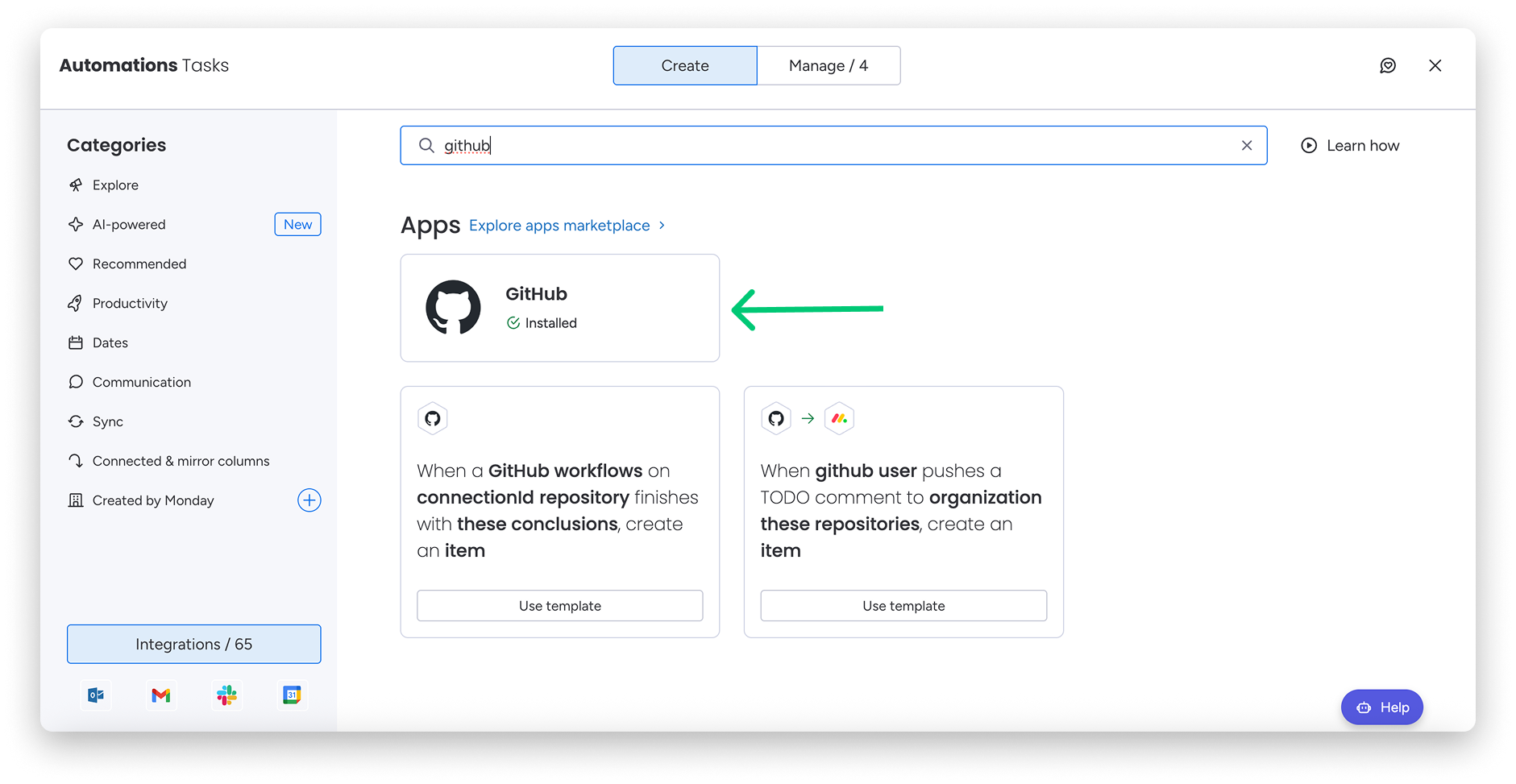The width and height of the screenshot is (1516, 784).
Task: Click the 'GitHub workflows' field in template
Action: pyautogui.click(x=566, y=471)
